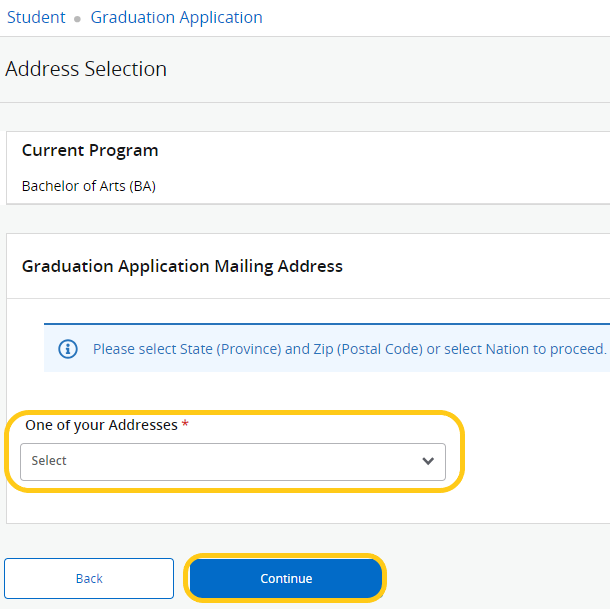Go to the Student breadcrumb link

click(36, 18)
